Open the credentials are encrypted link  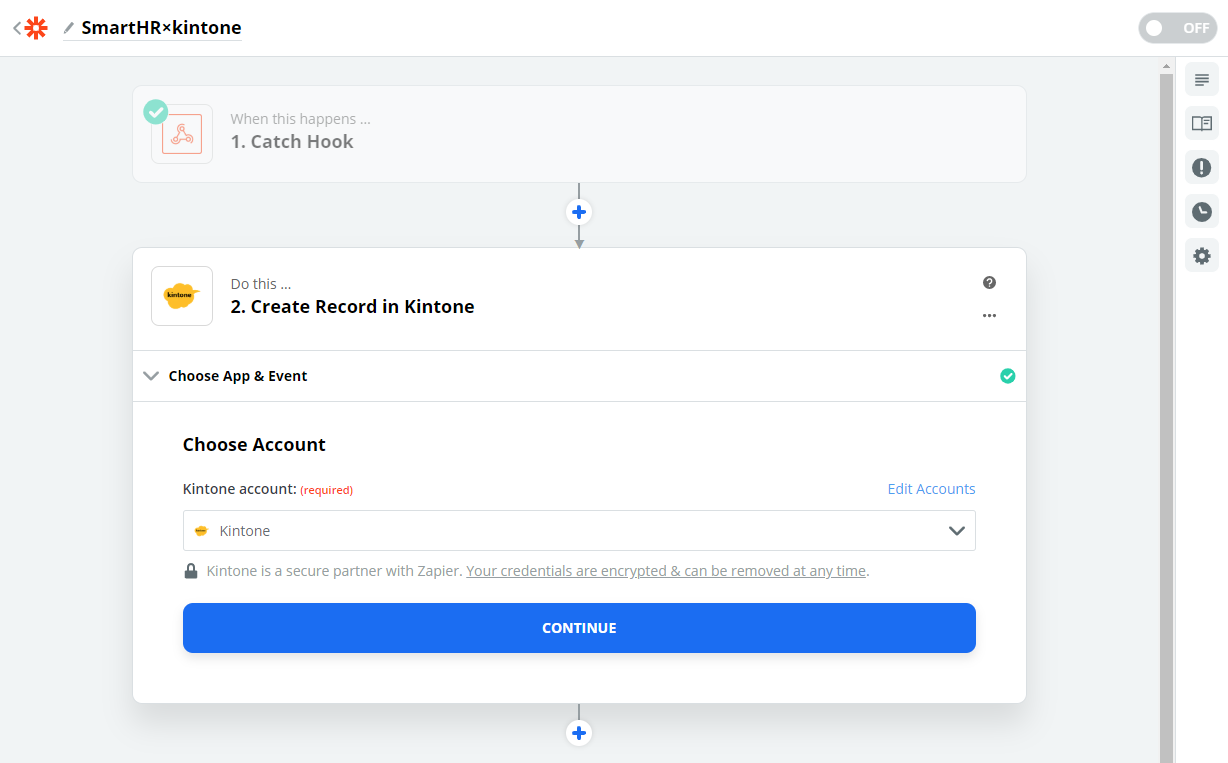[666, 571]
